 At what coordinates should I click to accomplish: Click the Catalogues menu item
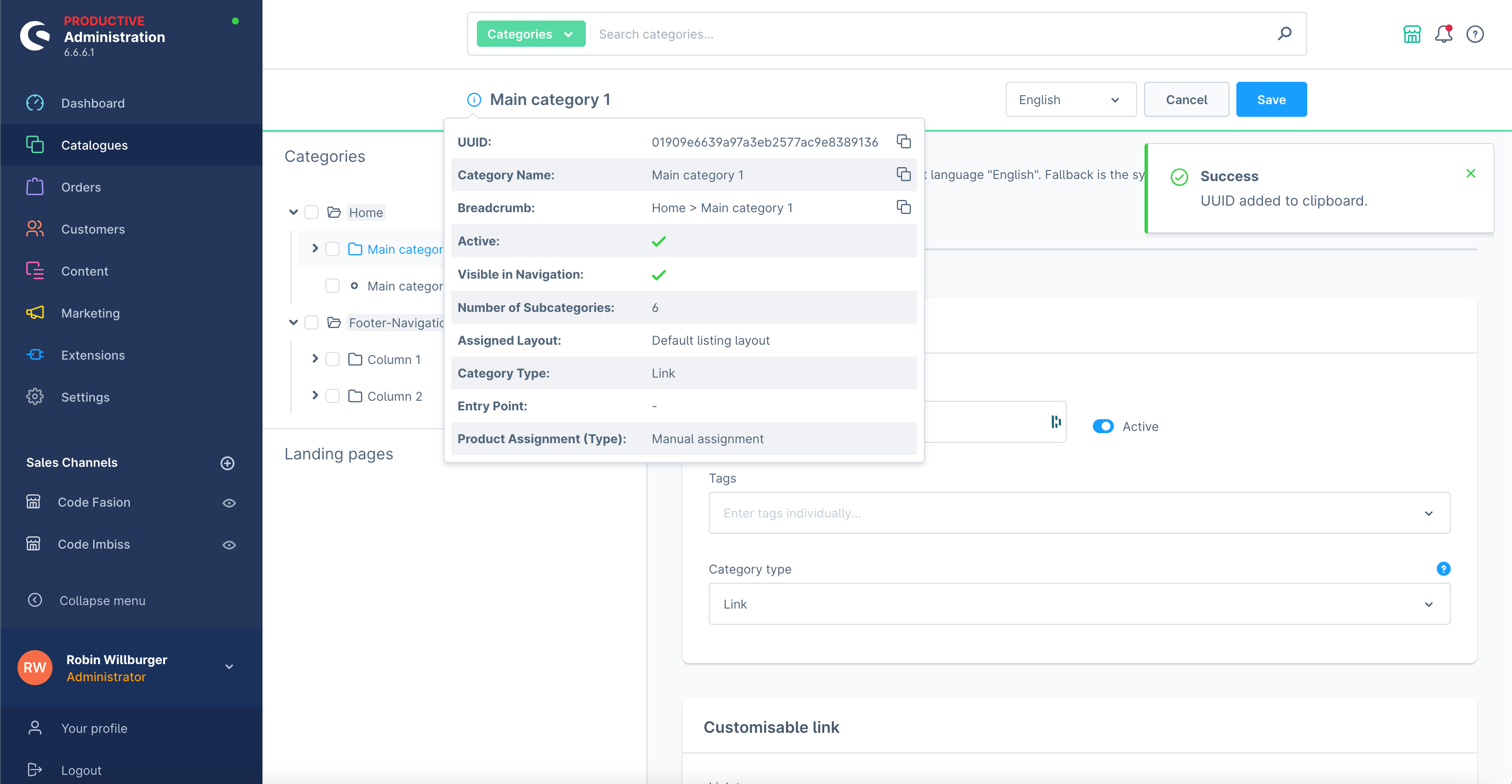[x=94, y=144]
